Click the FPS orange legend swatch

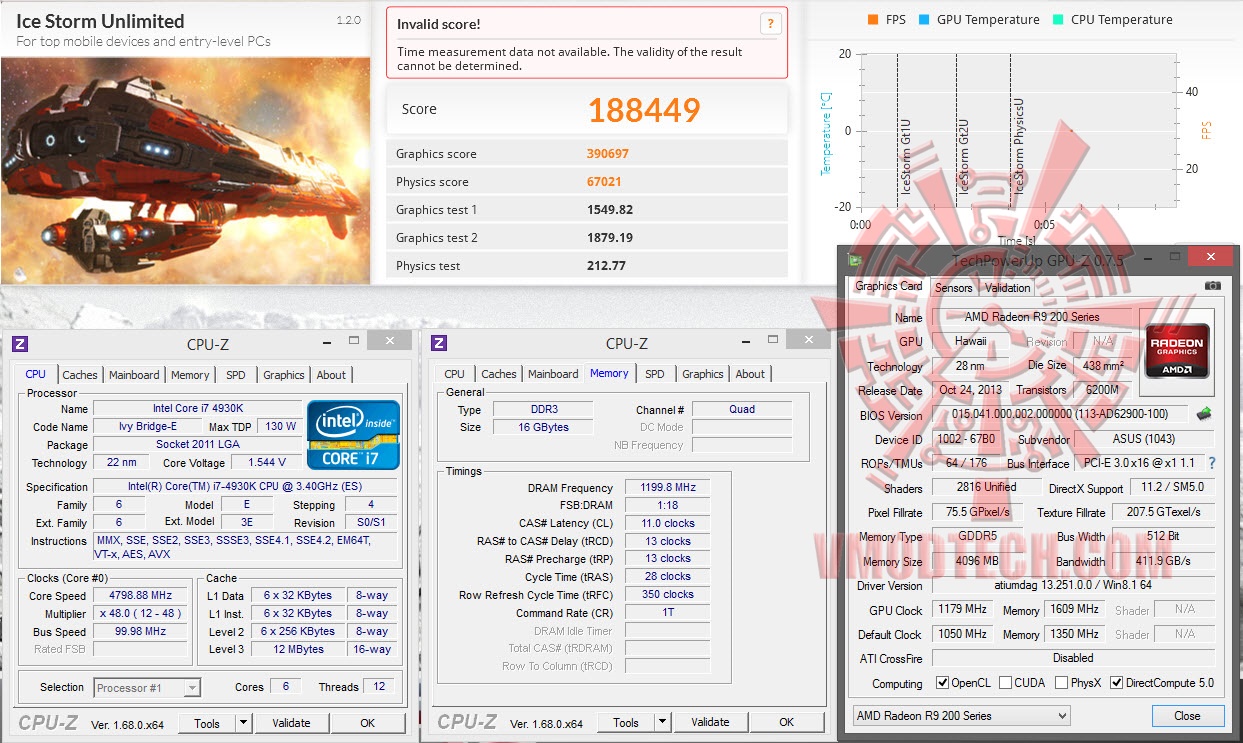coord(874,20)
